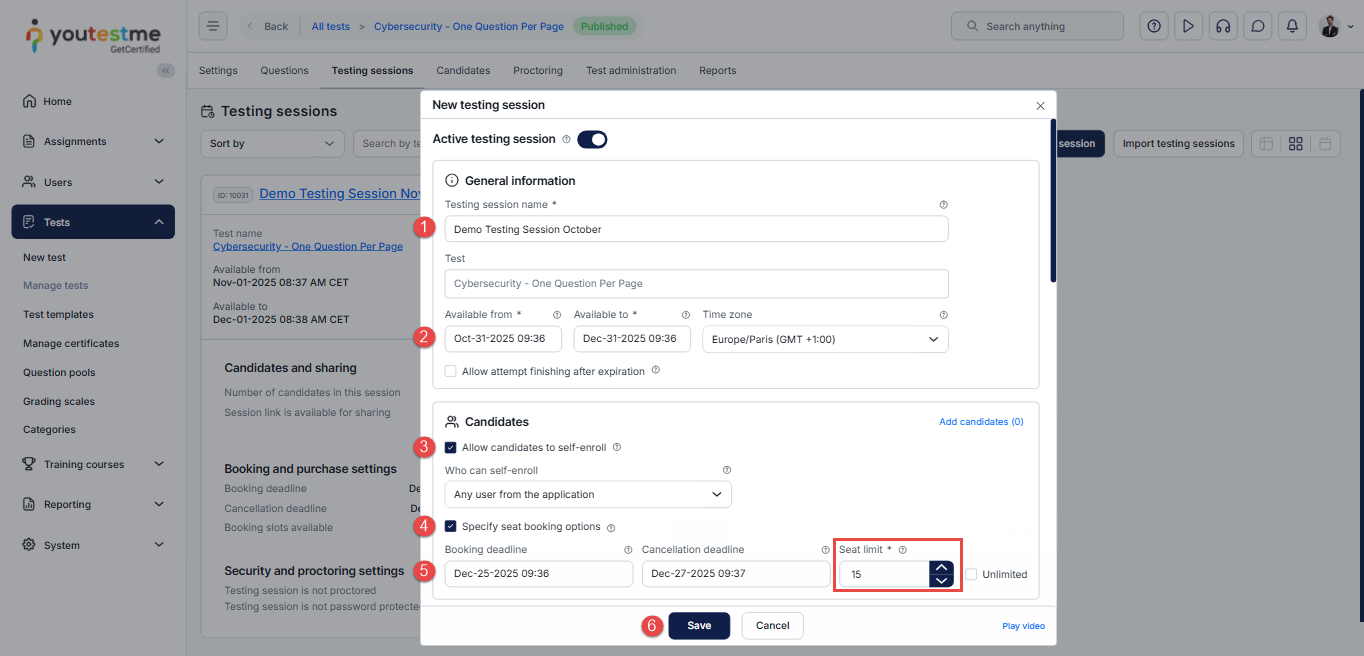This screenshot has width=1364, height=656.
Task: Expand the Sort by dropdown
Action: pyautogui.click(x=272, y=144)
